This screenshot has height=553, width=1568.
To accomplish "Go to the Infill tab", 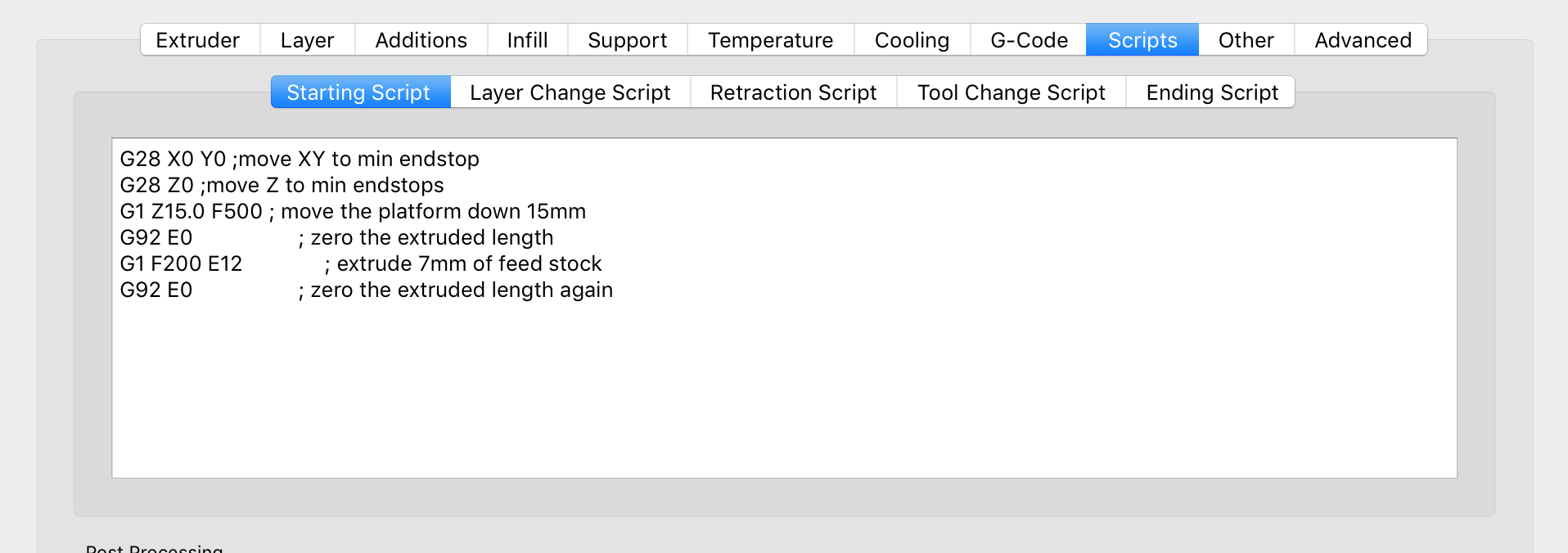I will (527, 40).
